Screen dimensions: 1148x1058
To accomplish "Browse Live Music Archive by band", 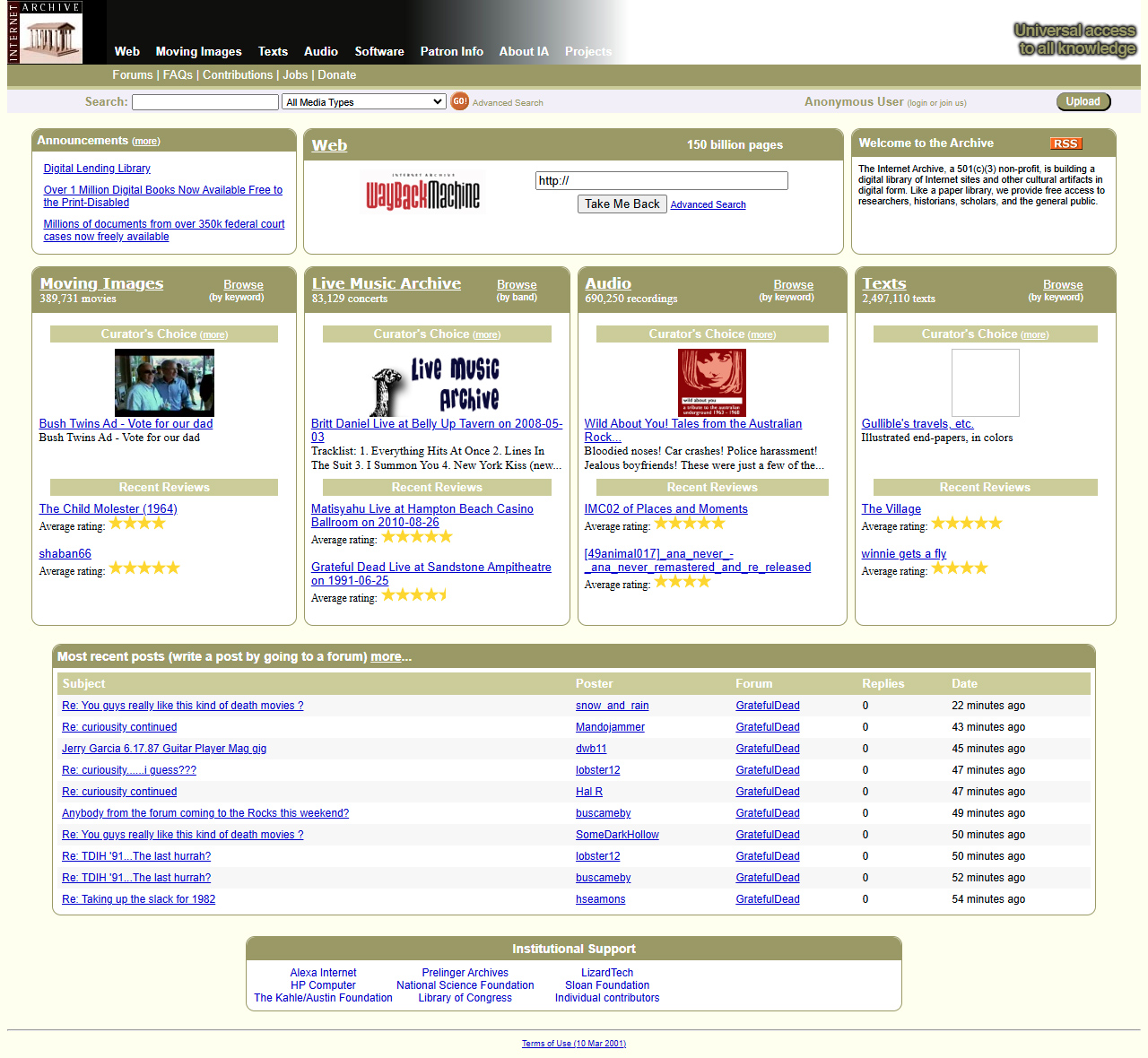I will tap(517, 285).
